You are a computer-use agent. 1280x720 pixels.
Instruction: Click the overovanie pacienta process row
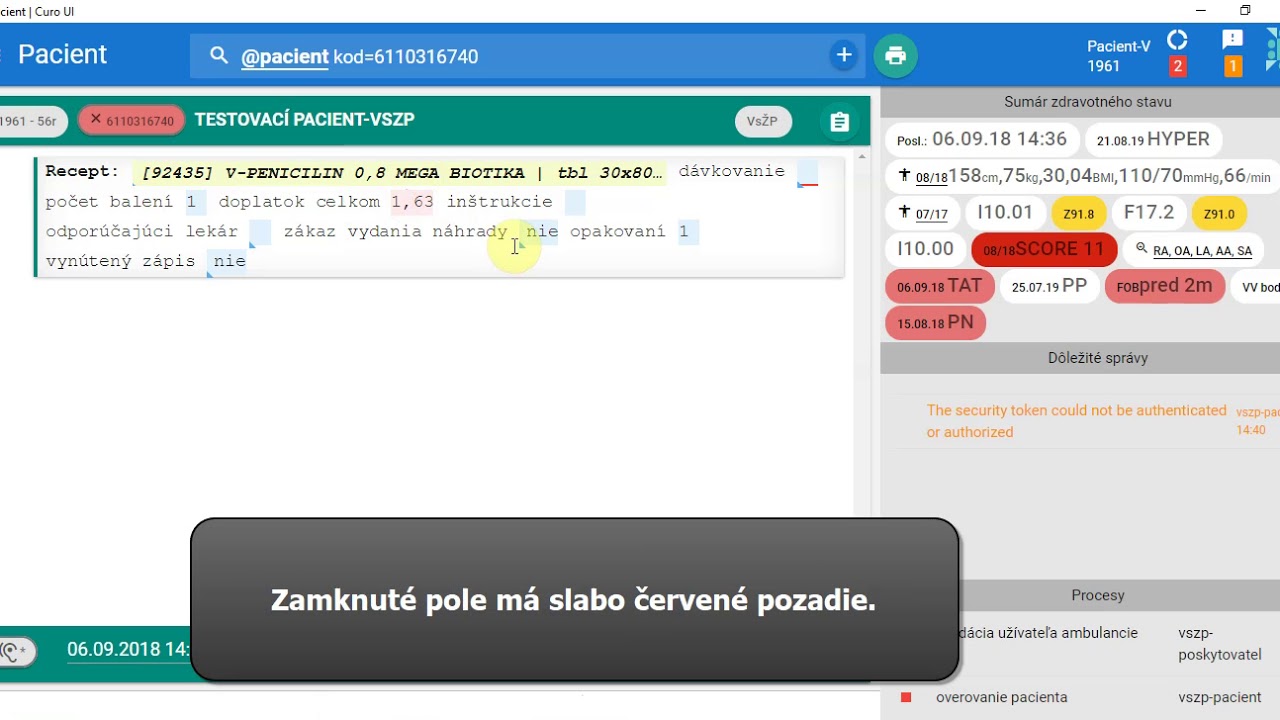point(1080,697)
